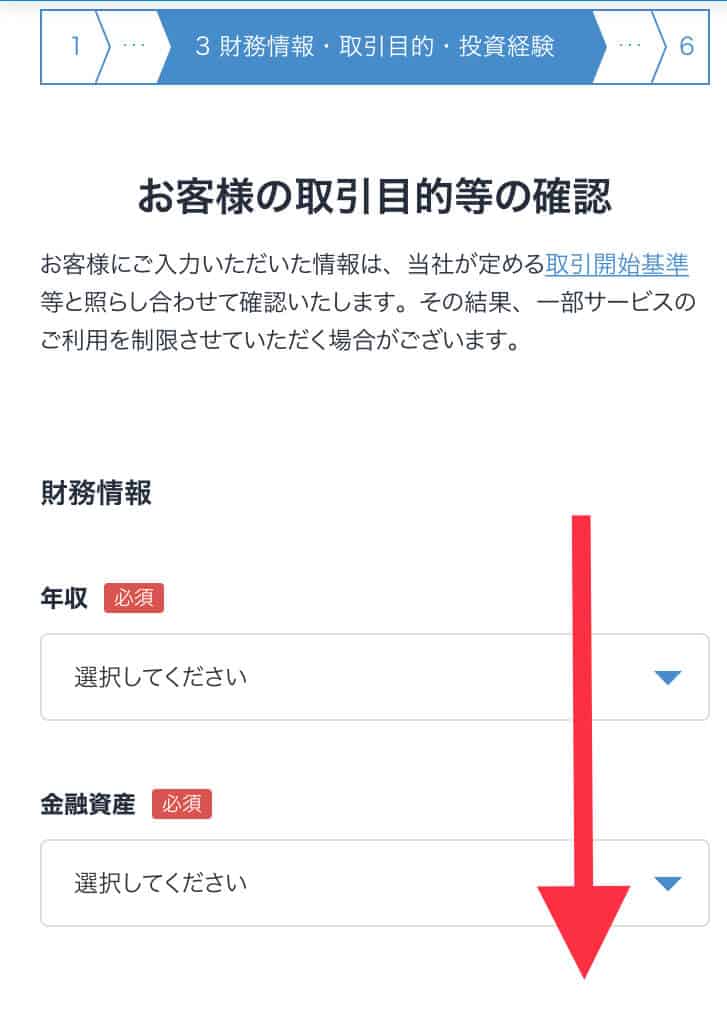This screenshot has width=727, height=1019.
Task: Open the 金融資産 dropdown field
Action: [375, 883]
